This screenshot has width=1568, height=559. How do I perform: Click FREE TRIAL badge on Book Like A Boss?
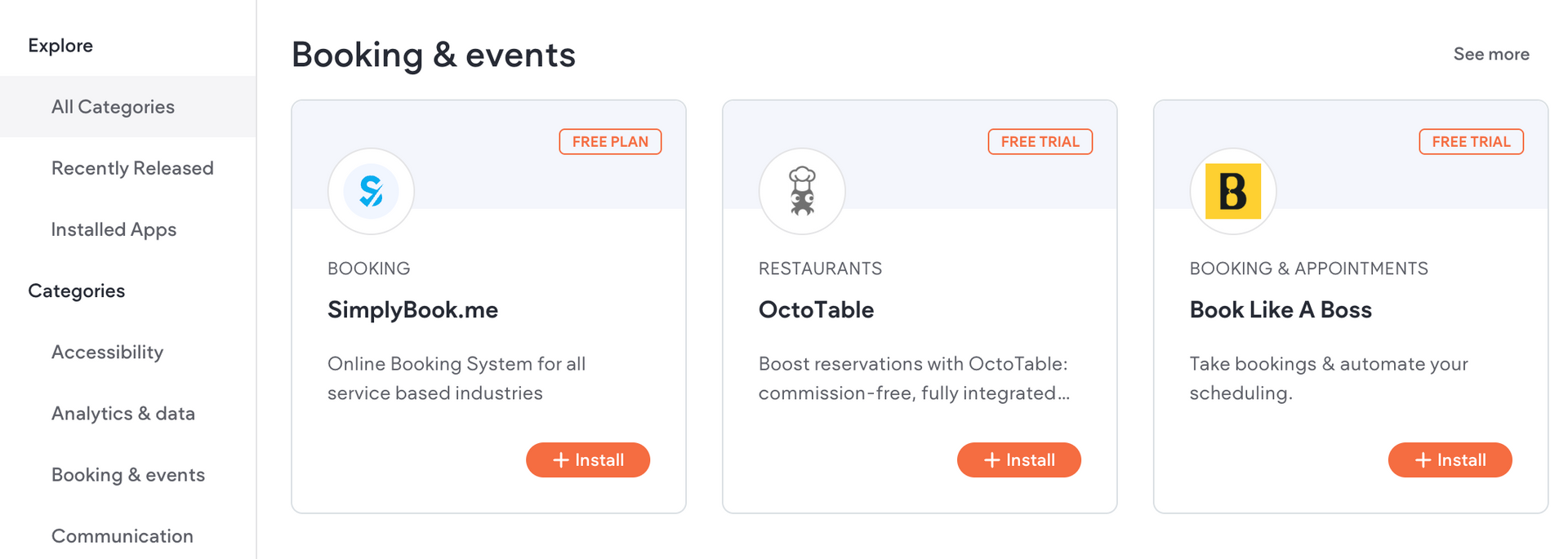[x=1472, y=142]
